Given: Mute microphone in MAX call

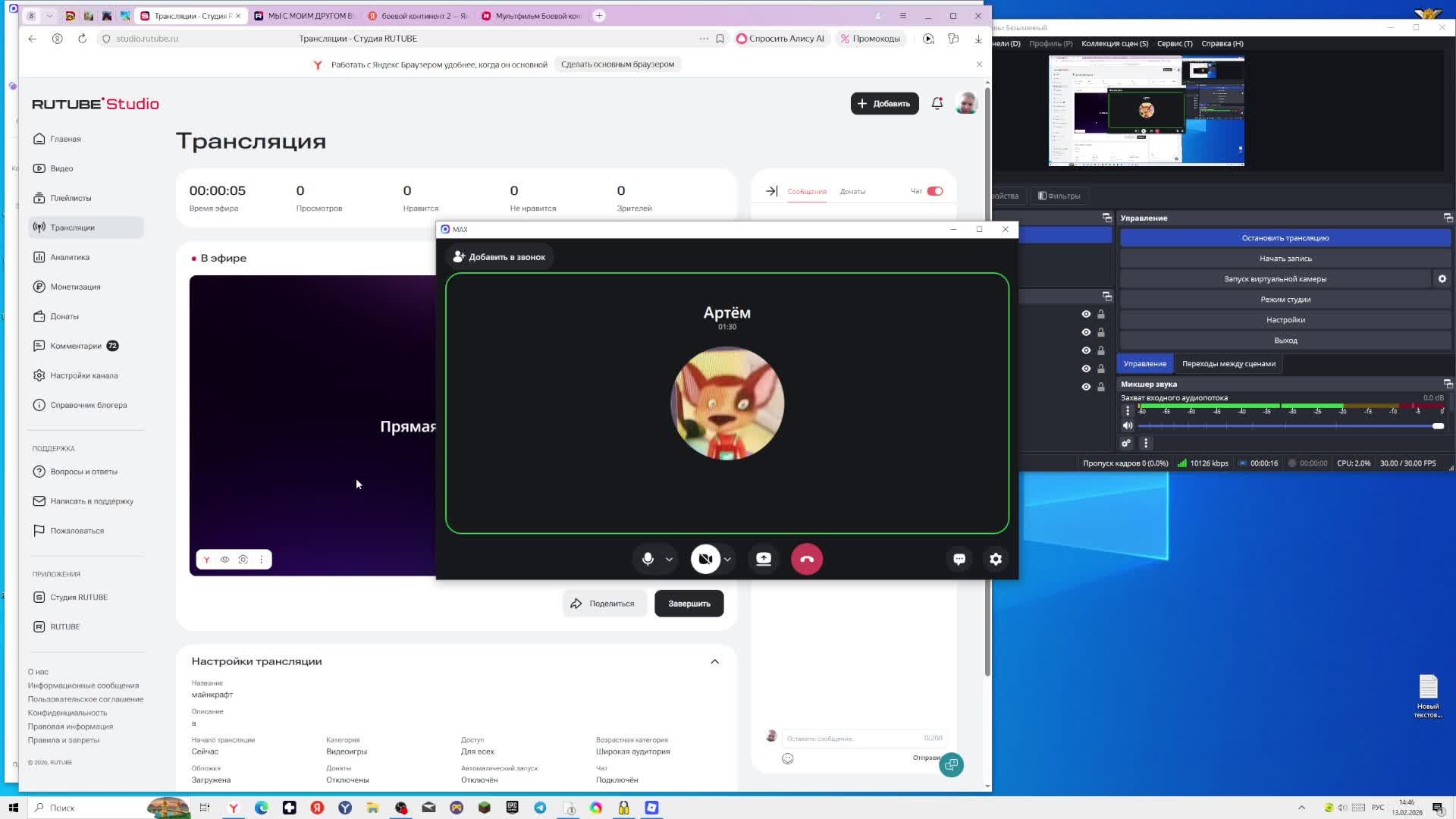Looking at the screenshot, I should [x=648, y=559].
